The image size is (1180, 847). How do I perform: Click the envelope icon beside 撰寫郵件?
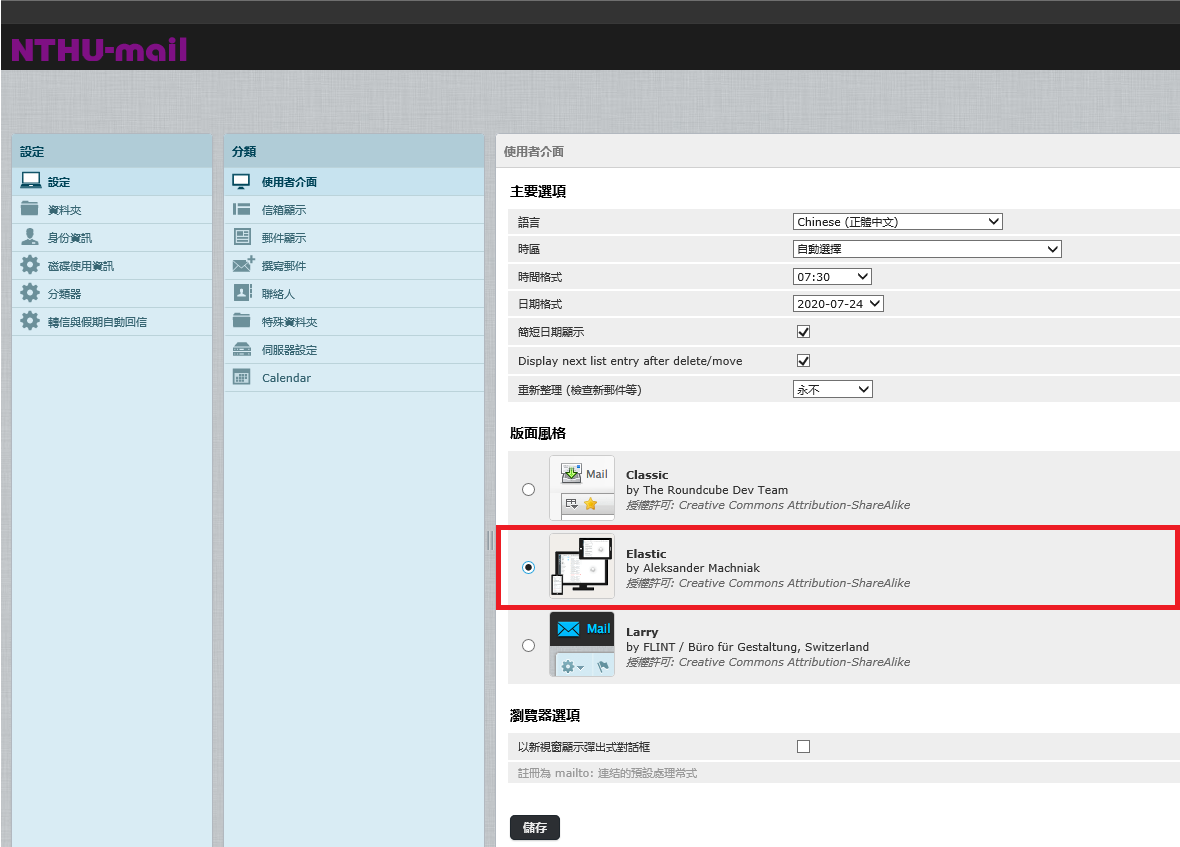click(x=243, y=265)
